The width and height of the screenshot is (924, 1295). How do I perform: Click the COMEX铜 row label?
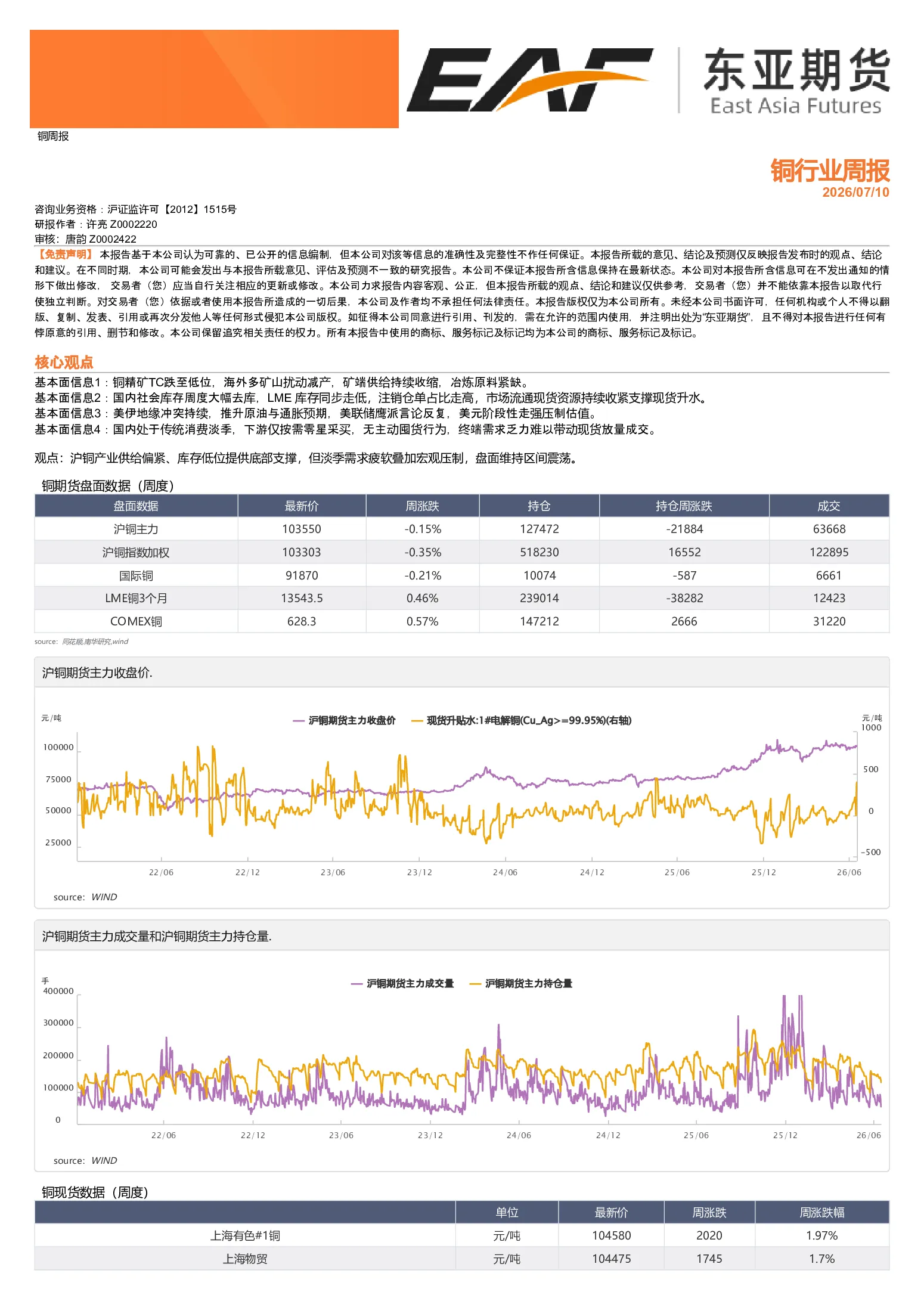[x=136, y=621]
